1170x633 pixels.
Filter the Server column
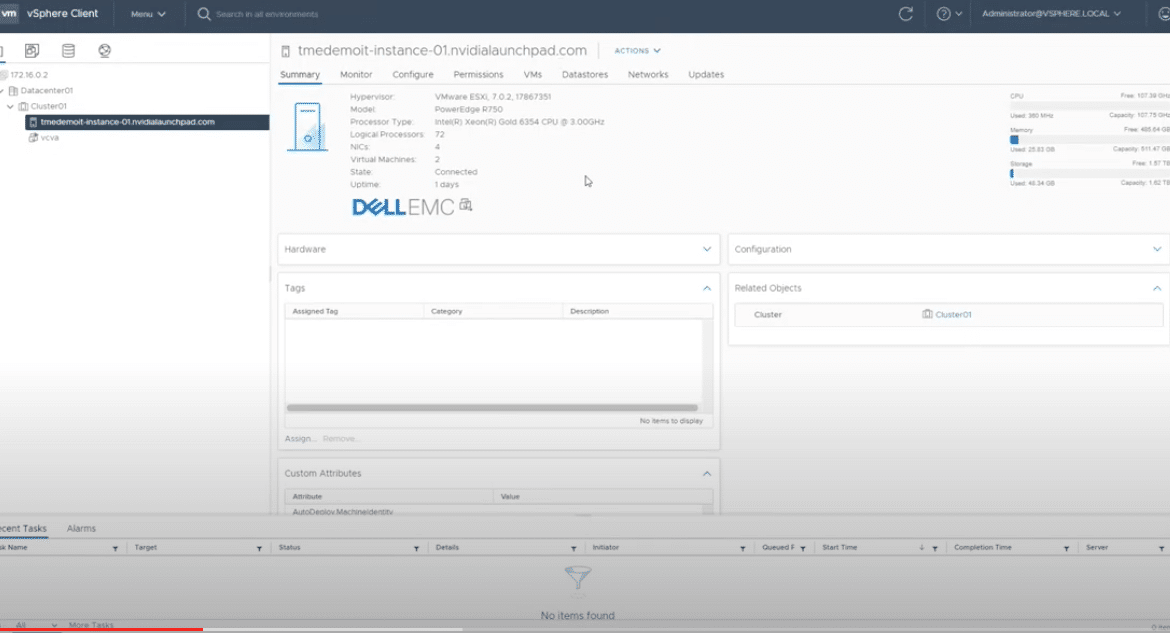coord(1162,549)
